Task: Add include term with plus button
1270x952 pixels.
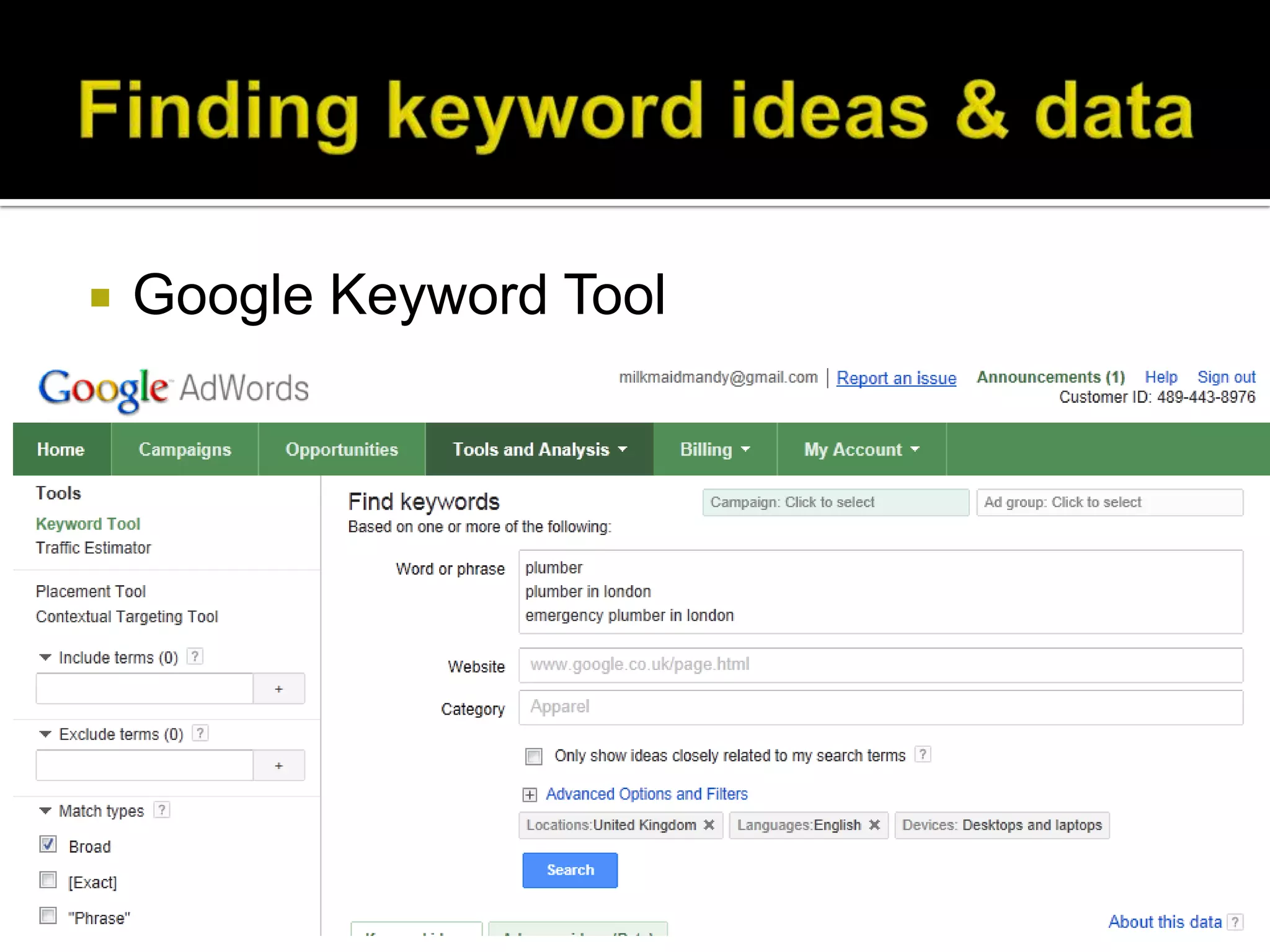Action: tap(279, 689)
